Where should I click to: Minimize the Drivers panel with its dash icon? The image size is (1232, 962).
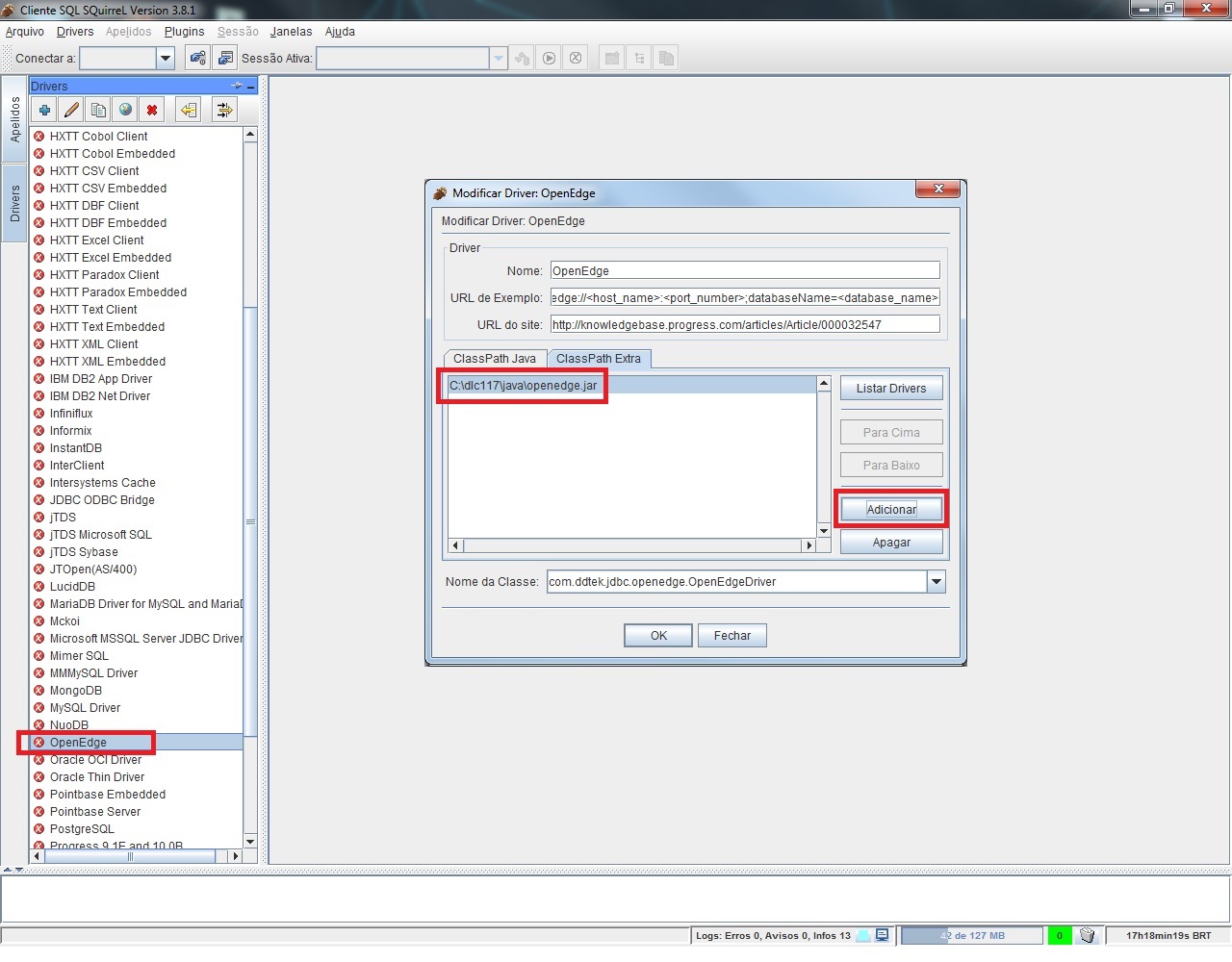(x=251, y=87)
